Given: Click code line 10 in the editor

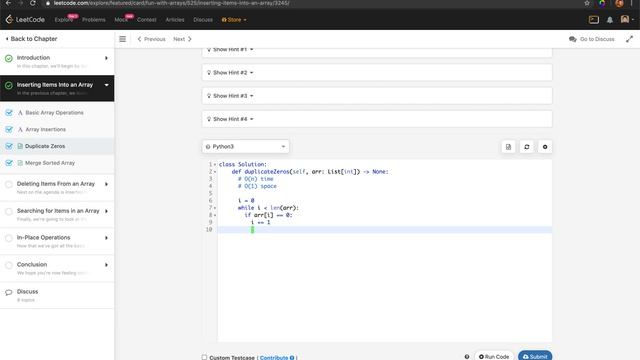Looking at the screenshot, I should [x=384, y=230].
